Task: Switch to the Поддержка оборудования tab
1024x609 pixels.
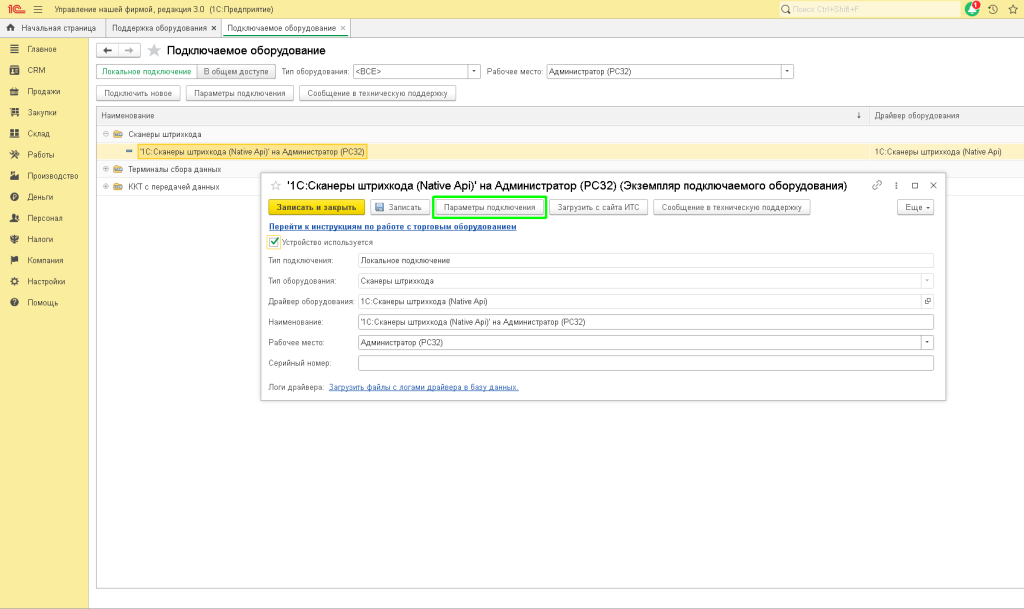Action: (160, 28)
